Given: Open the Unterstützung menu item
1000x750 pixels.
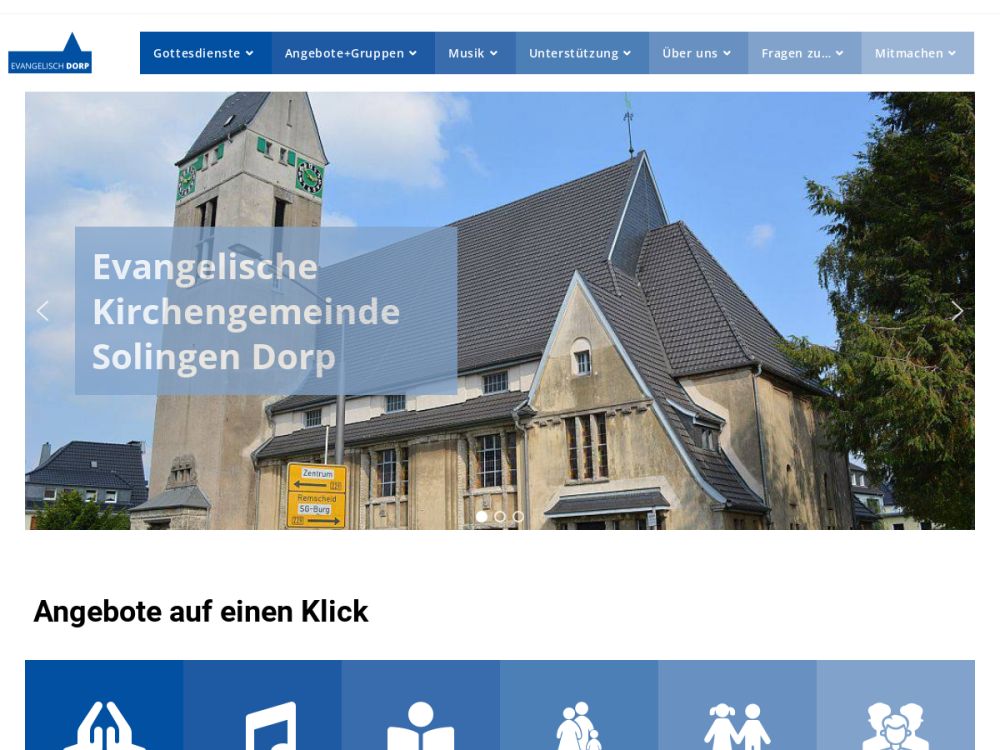Looking at the screenshot, I should (x=581, y=53).
